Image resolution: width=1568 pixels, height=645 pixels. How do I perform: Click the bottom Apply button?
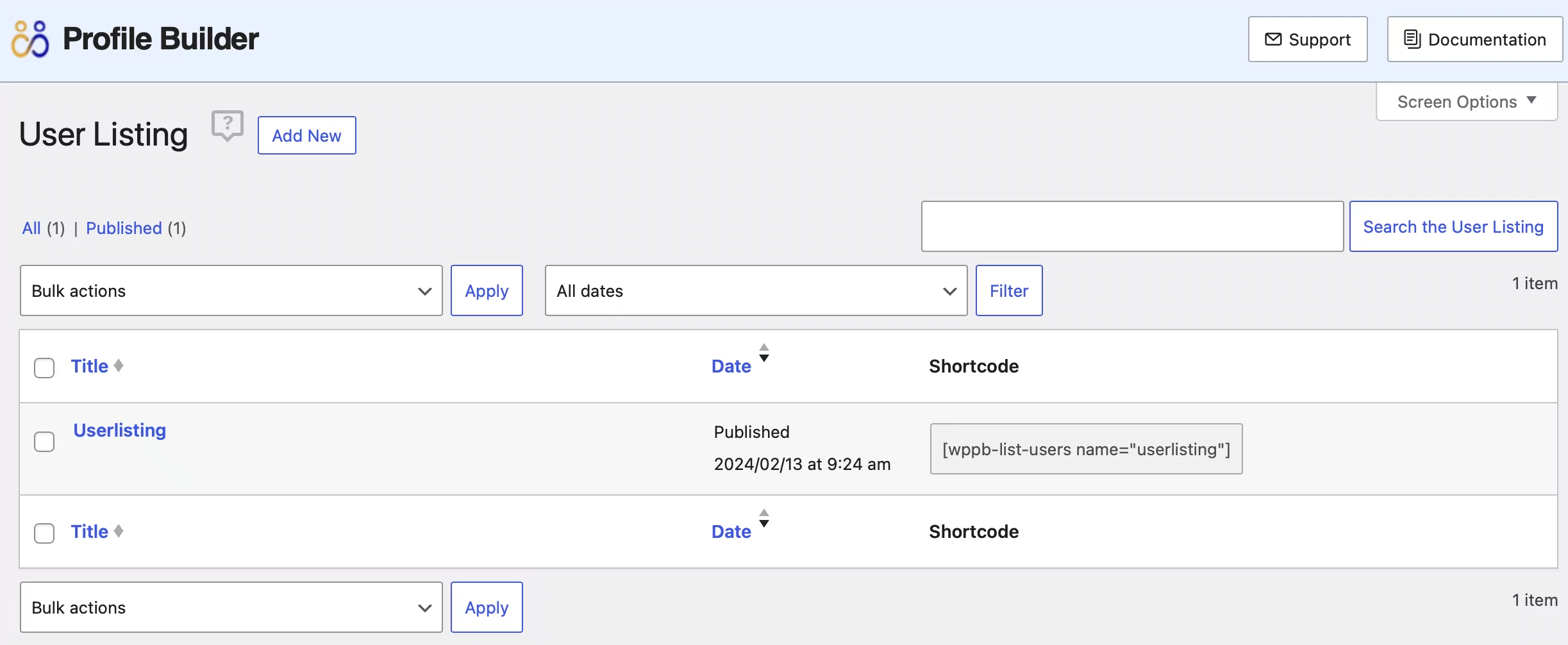(487, 607)
